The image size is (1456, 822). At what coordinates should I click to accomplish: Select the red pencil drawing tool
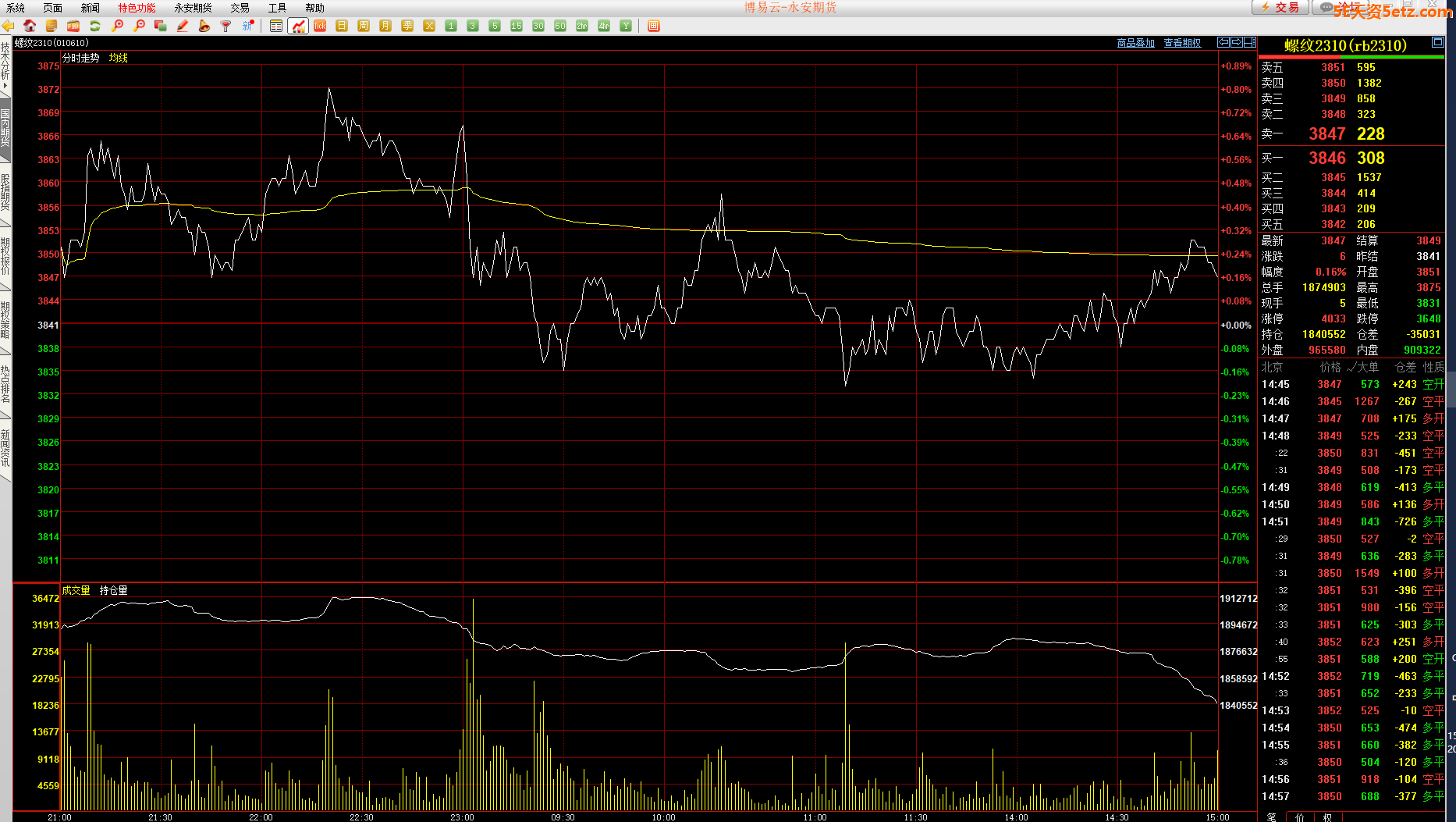183,26
